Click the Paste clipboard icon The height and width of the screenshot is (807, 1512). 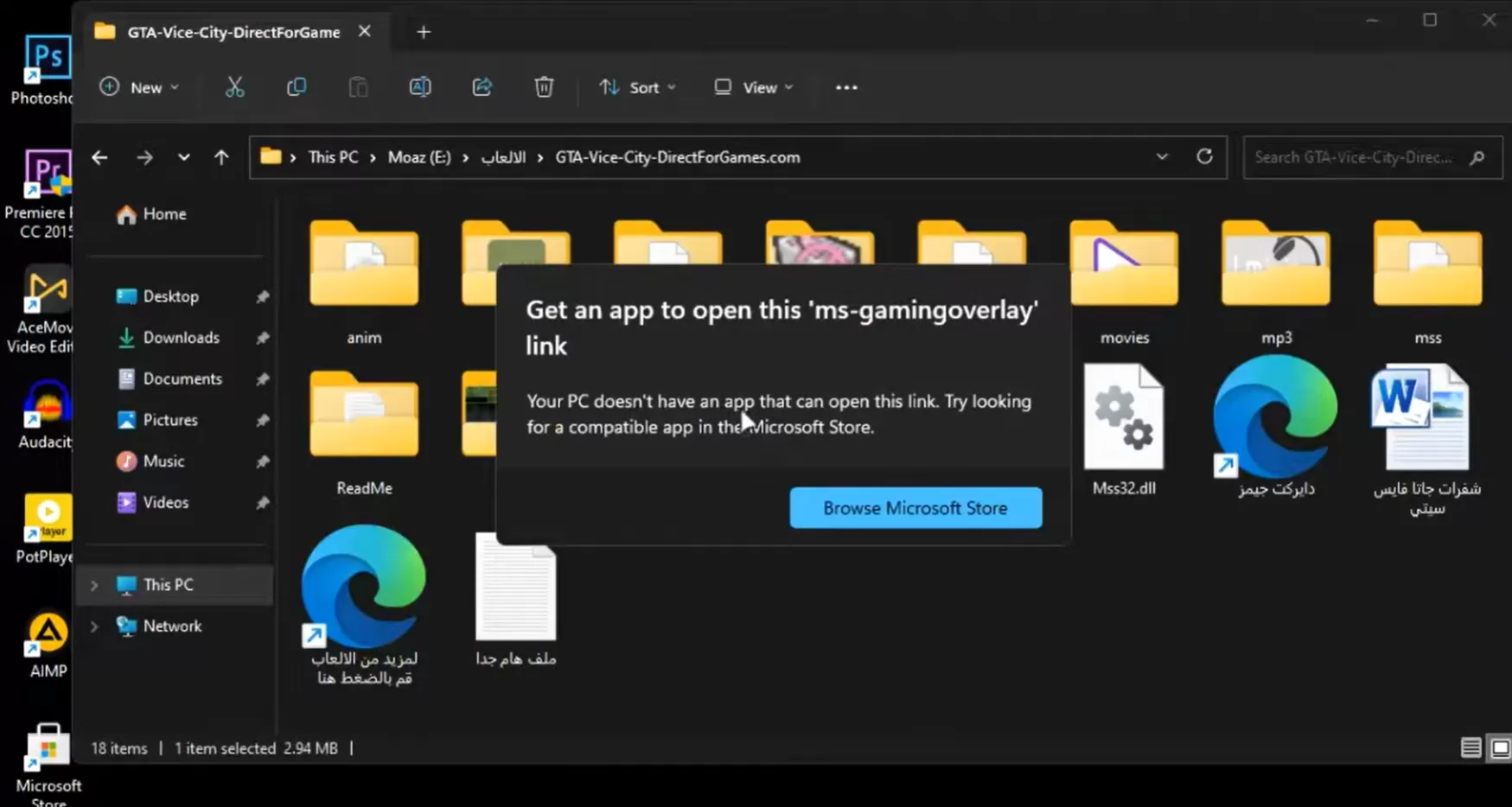[x=358, y=87]
